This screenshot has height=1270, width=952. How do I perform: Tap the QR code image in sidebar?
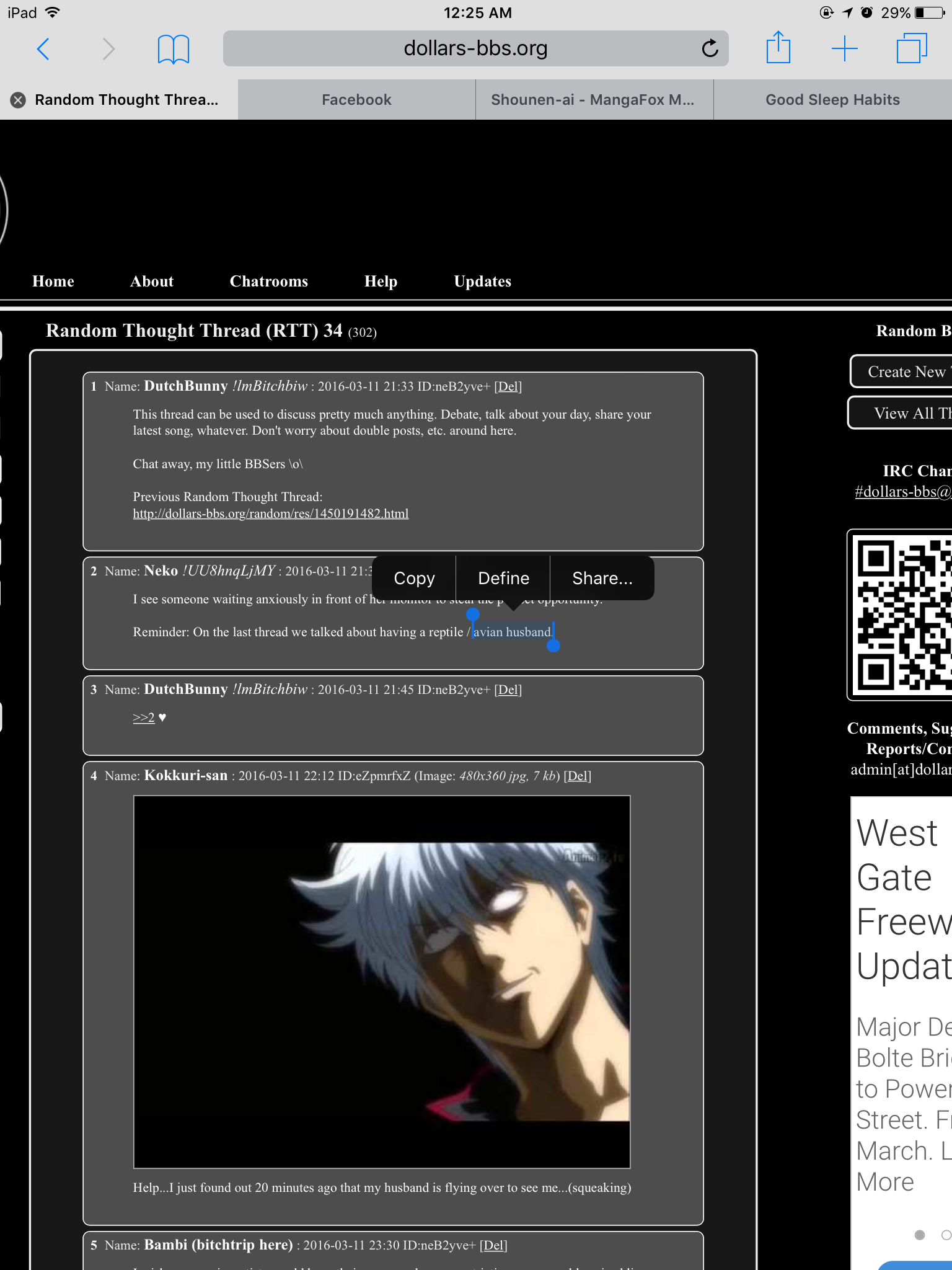point(902,615)
